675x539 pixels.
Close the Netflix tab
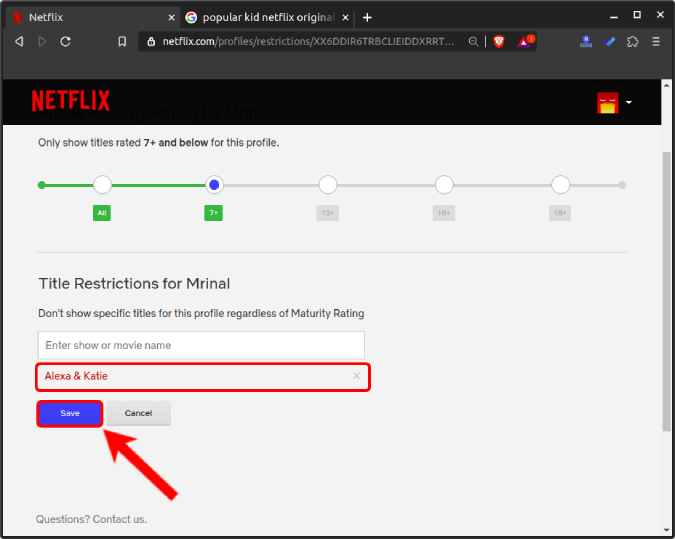(x=171, y=18)
